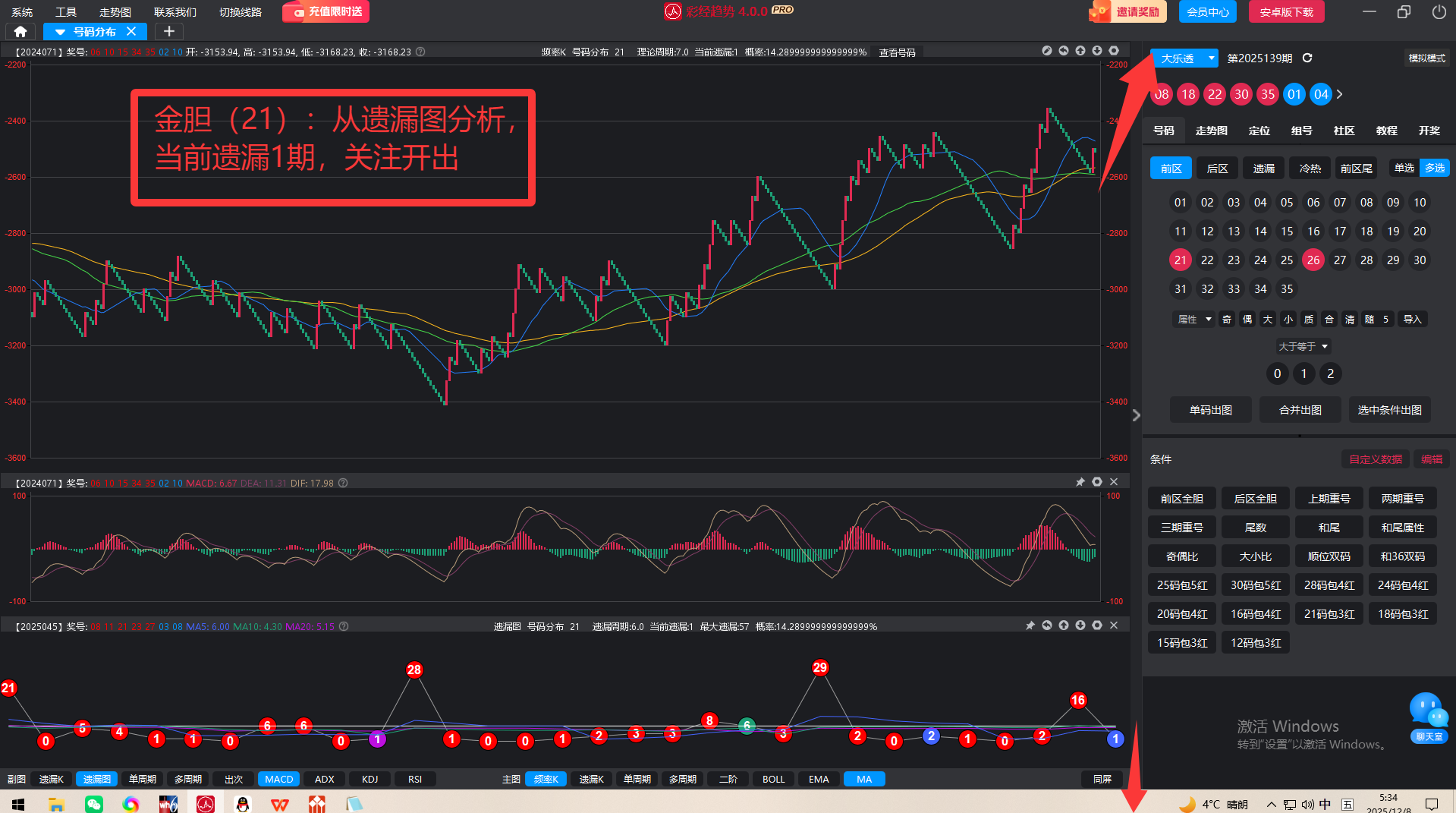Click the 单码出图 button
1456x813 pixels.
click(x=1210, y=410)
